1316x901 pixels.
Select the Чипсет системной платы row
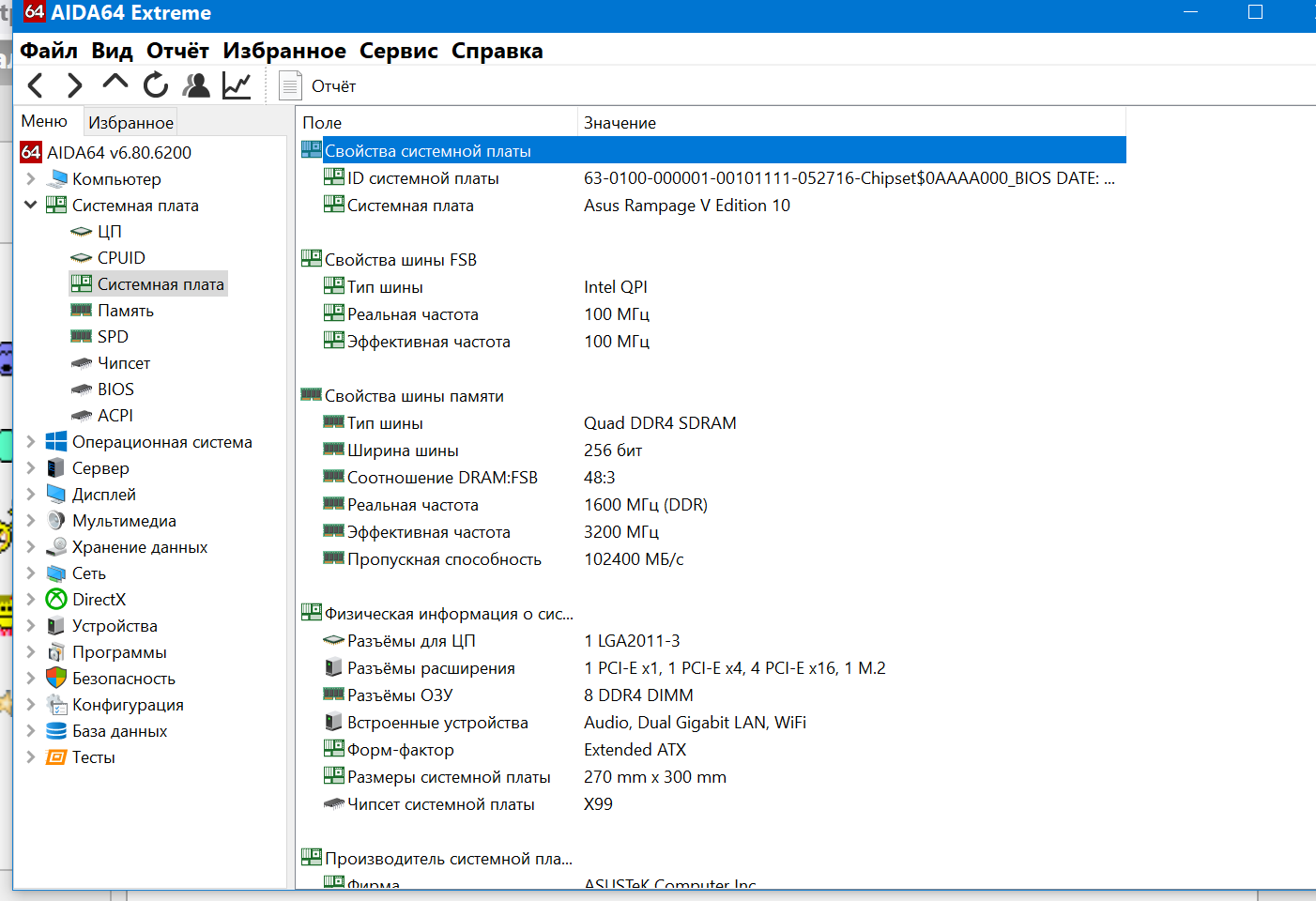pos(712,804)
